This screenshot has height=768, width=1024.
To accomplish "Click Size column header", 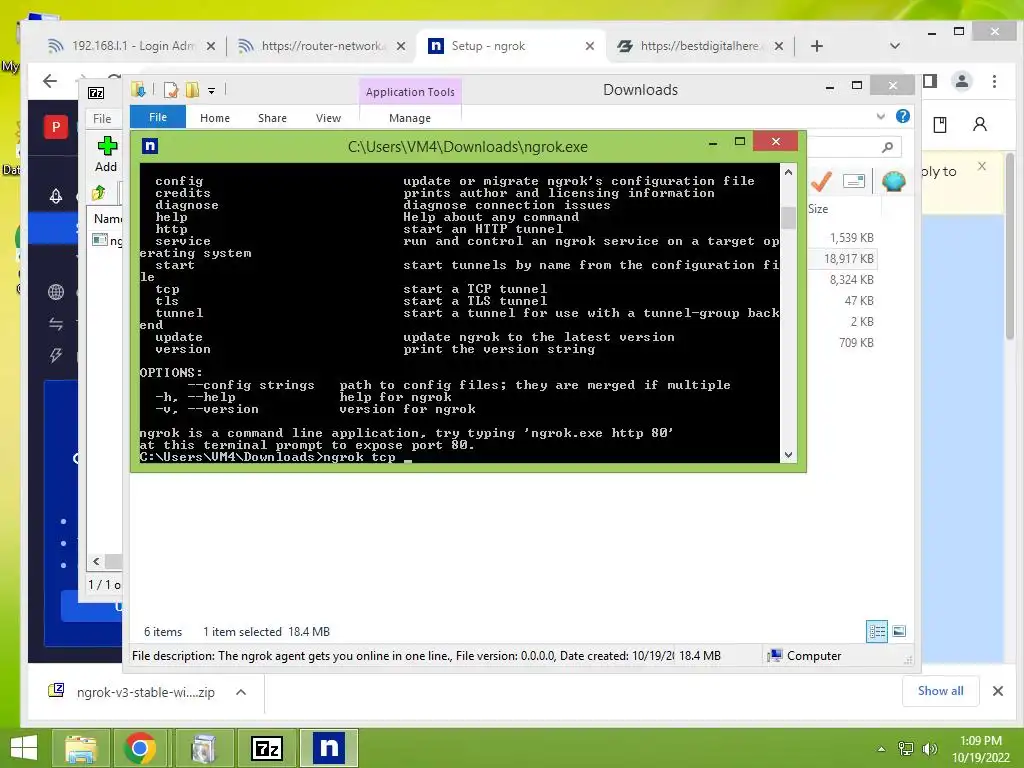I will [818, 209].
